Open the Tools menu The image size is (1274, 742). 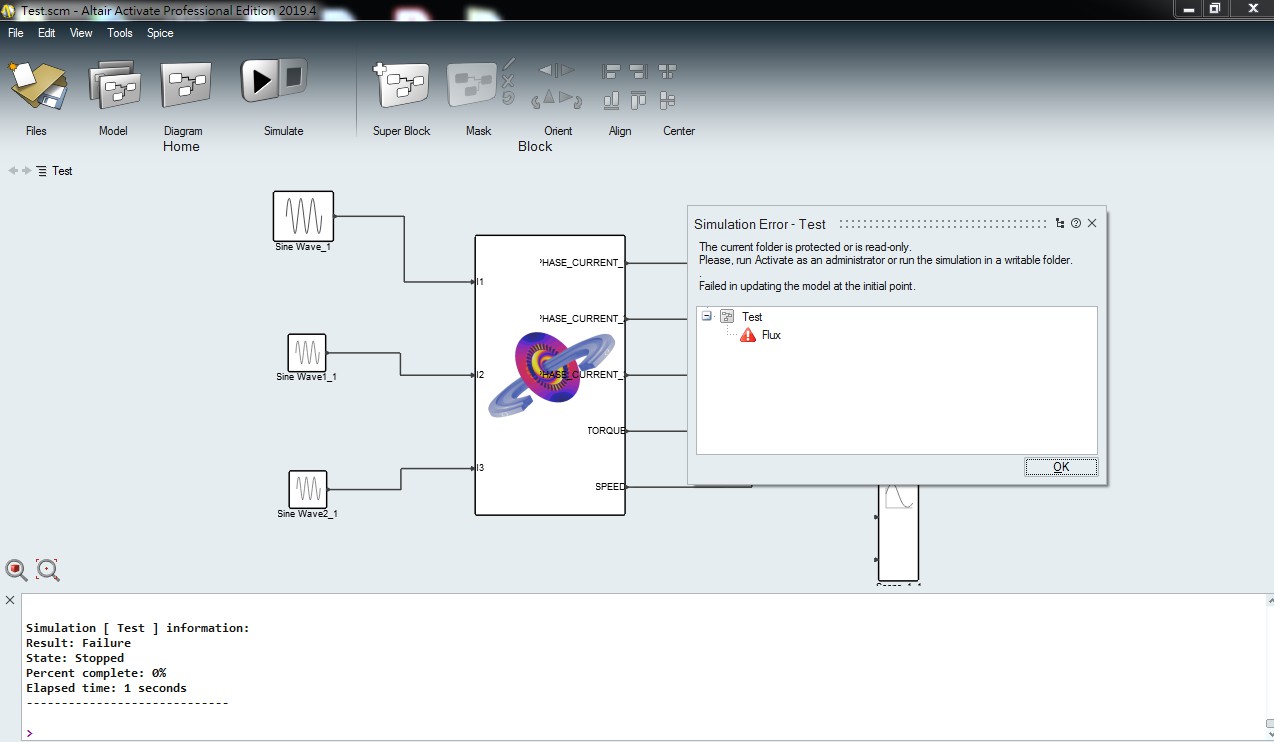(120, 33)
